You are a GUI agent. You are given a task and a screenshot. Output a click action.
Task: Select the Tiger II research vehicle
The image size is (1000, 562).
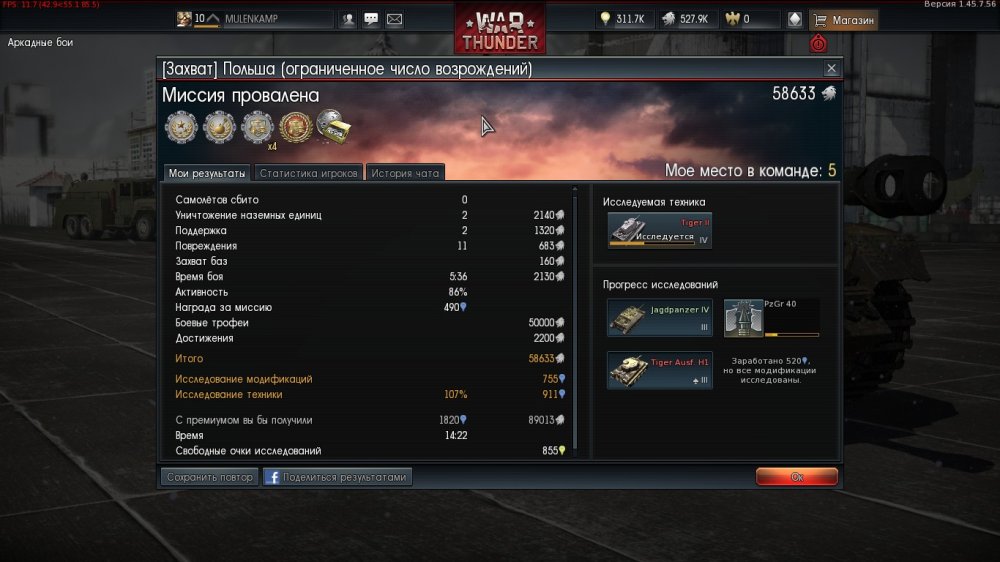point(659,230)
